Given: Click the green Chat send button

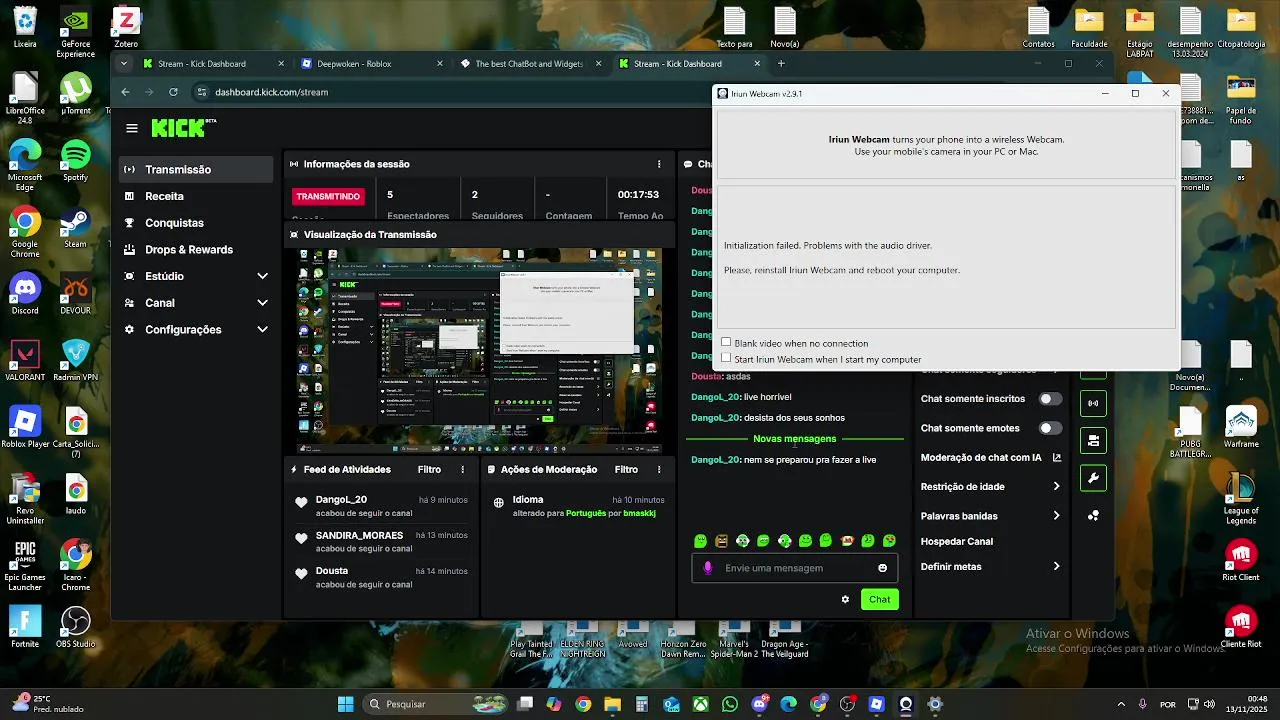Looking at the screenshot, I should click(x=879, y=599).
